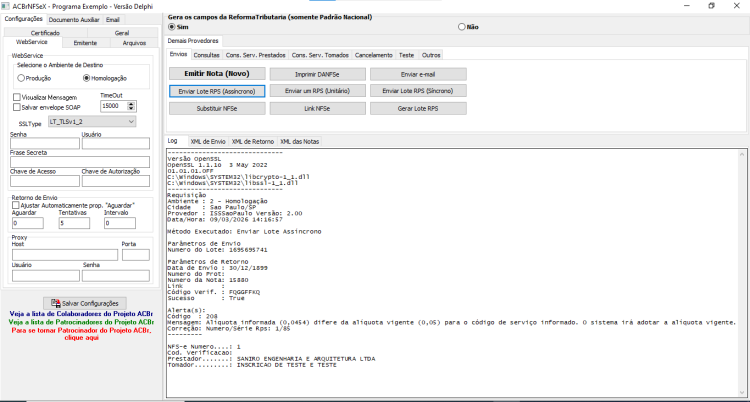Select Não for Reforma Tributaria fields
This screenshot has height=402, width=750.
(462, 27)
